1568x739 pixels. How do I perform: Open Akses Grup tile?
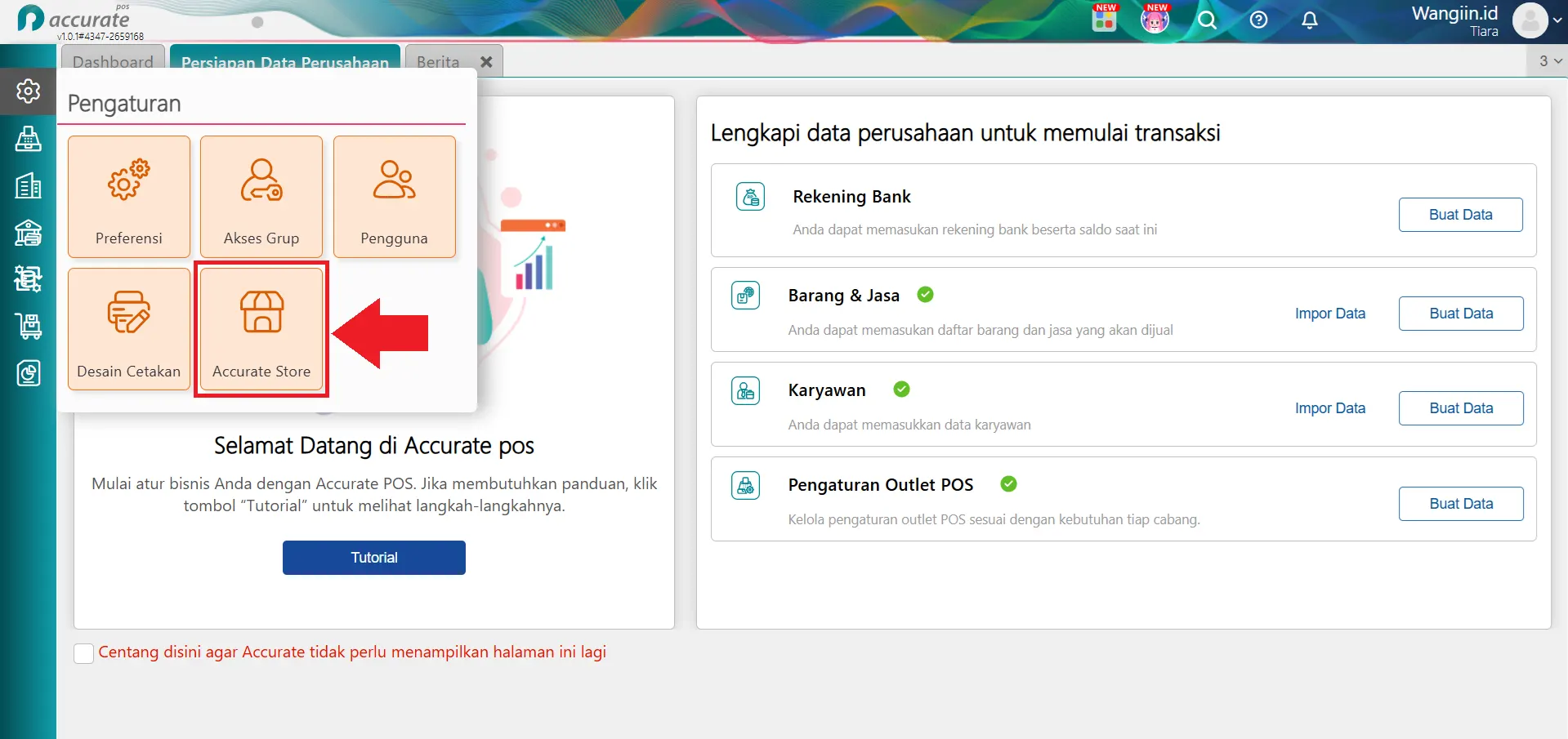tap(261, 197)
